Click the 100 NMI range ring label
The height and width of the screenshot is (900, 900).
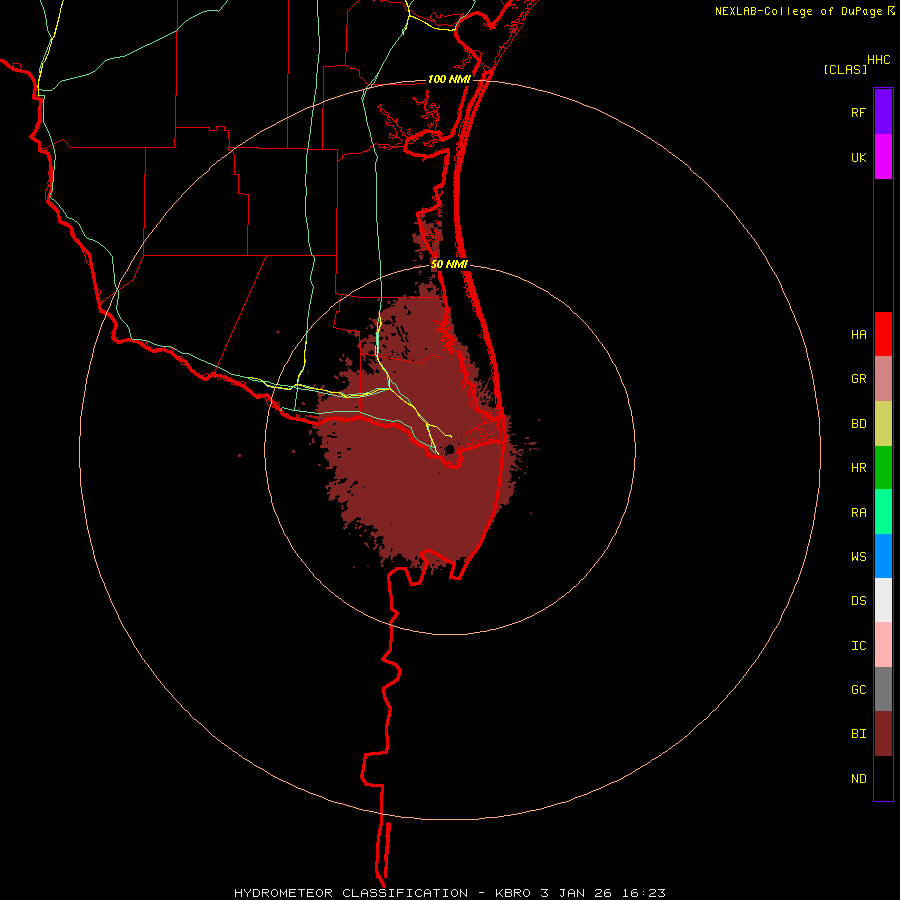[449, 79]
